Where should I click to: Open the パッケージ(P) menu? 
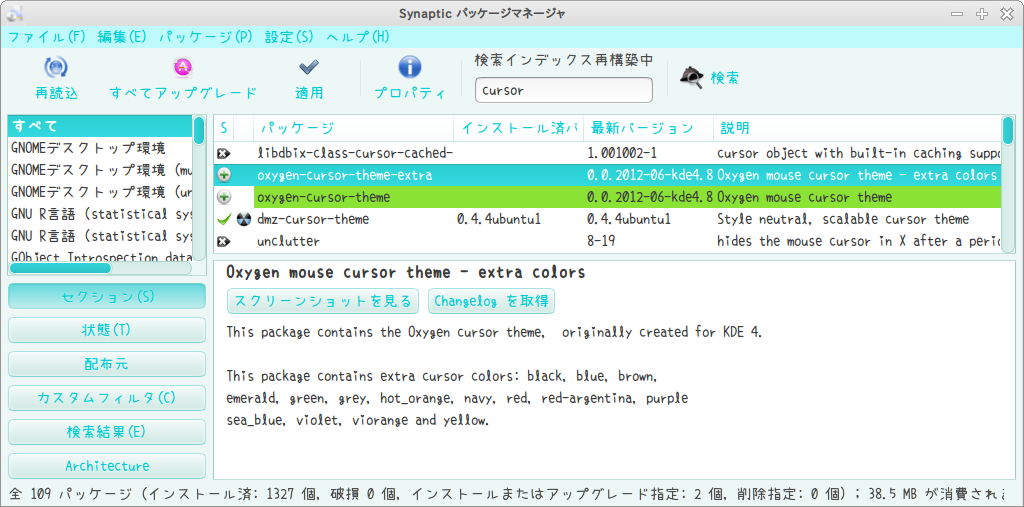pos(206,37)
